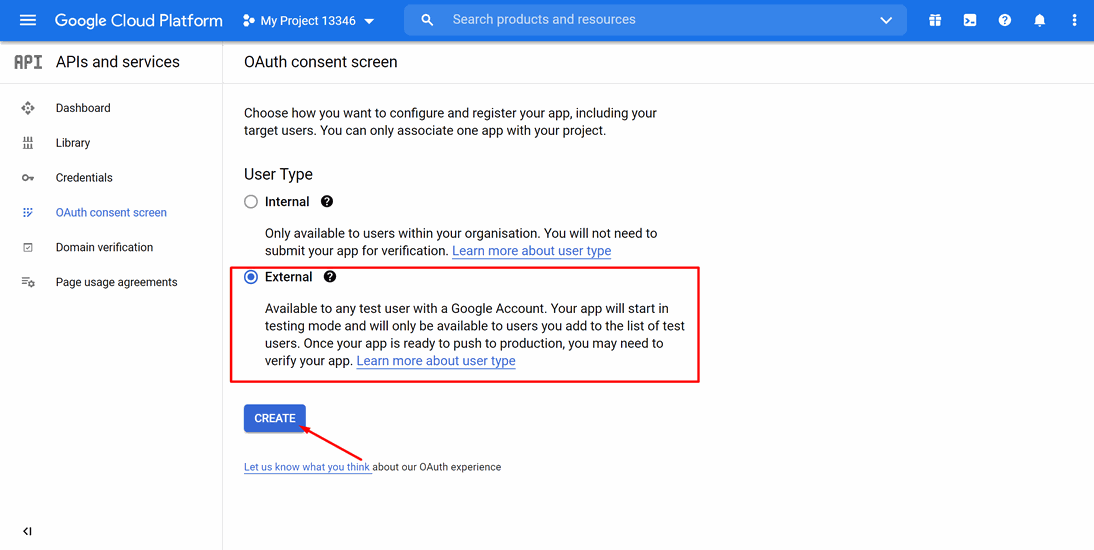Click the OAuth consent screen page title
The width and height of the screenshot is (1094, 550).
tap(321, 62)
